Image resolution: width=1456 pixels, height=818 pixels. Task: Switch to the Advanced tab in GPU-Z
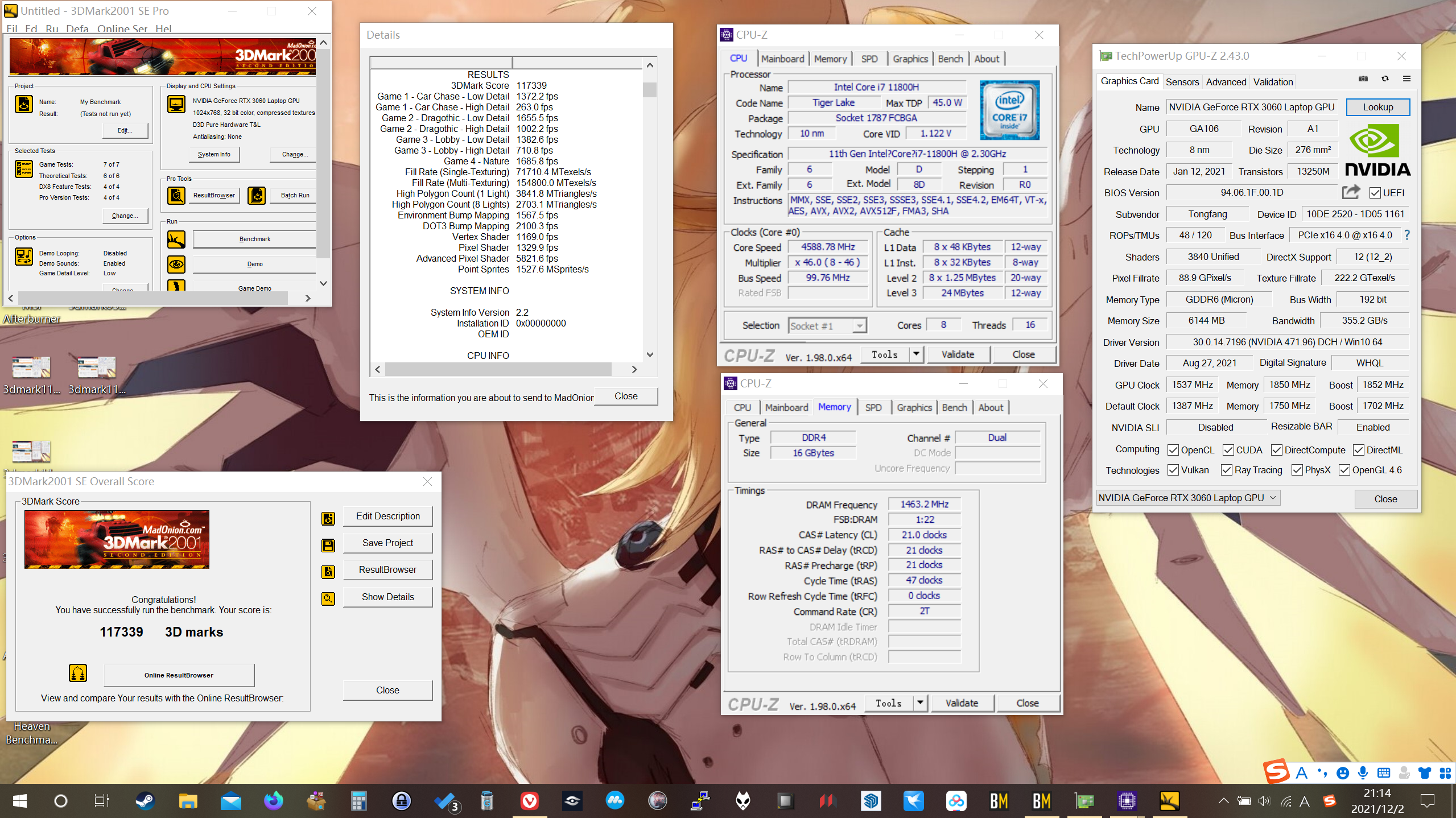click(x=1226, y=82)
